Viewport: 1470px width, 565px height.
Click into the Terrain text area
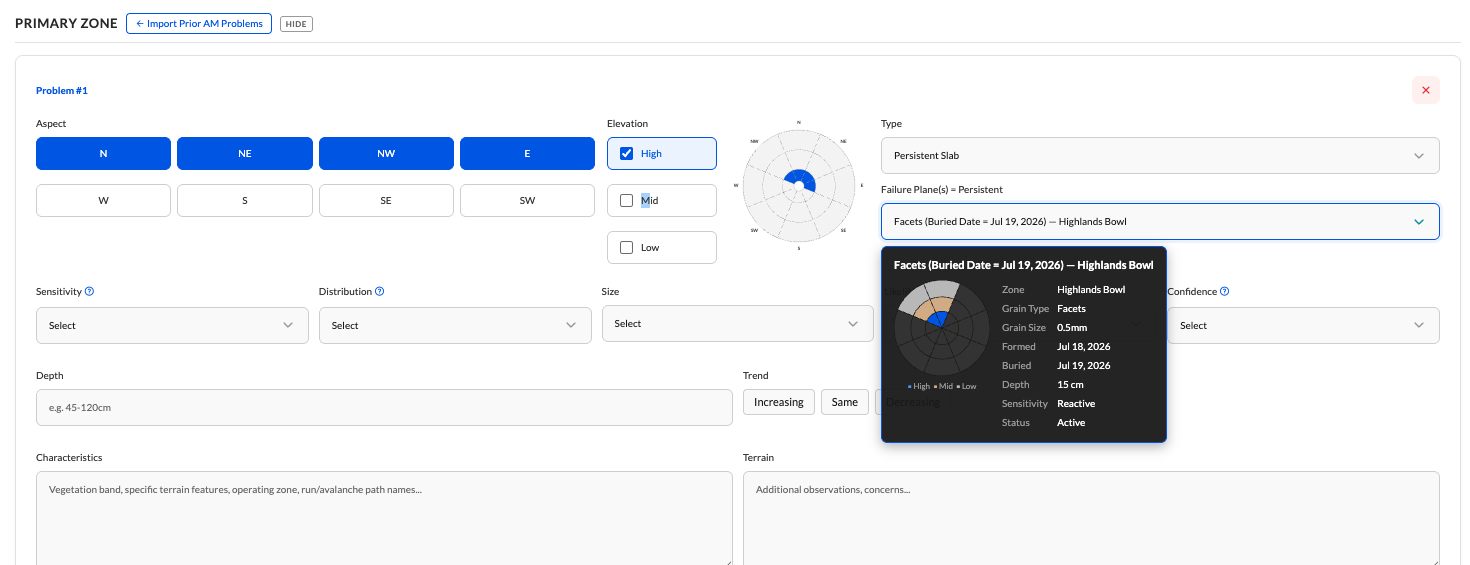click(1091, 518)
